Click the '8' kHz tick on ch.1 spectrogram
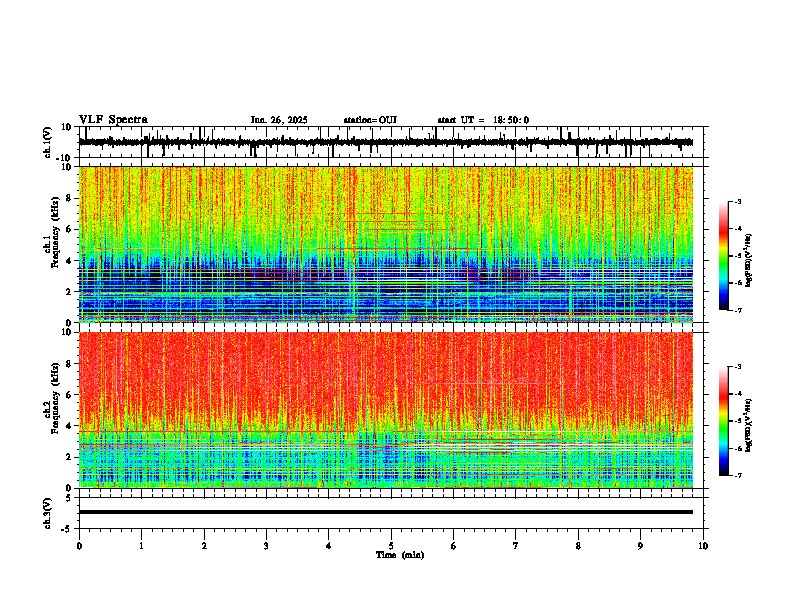This screenshot has height=612, width=792. tap(70, 198)
